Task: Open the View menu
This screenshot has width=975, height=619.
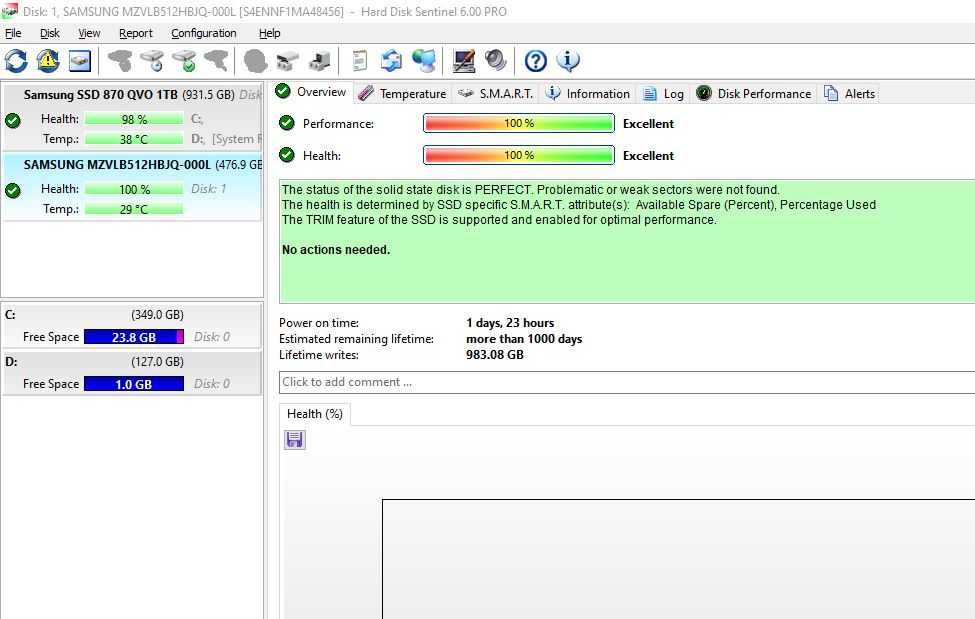Action: [89, 33]
